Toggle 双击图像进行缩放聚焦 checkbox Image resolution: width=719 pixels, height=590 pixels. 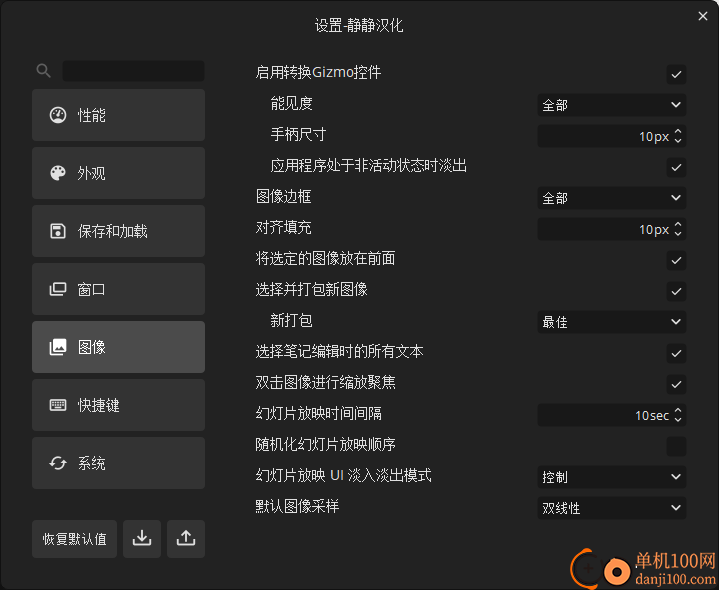tap(676, 384)
